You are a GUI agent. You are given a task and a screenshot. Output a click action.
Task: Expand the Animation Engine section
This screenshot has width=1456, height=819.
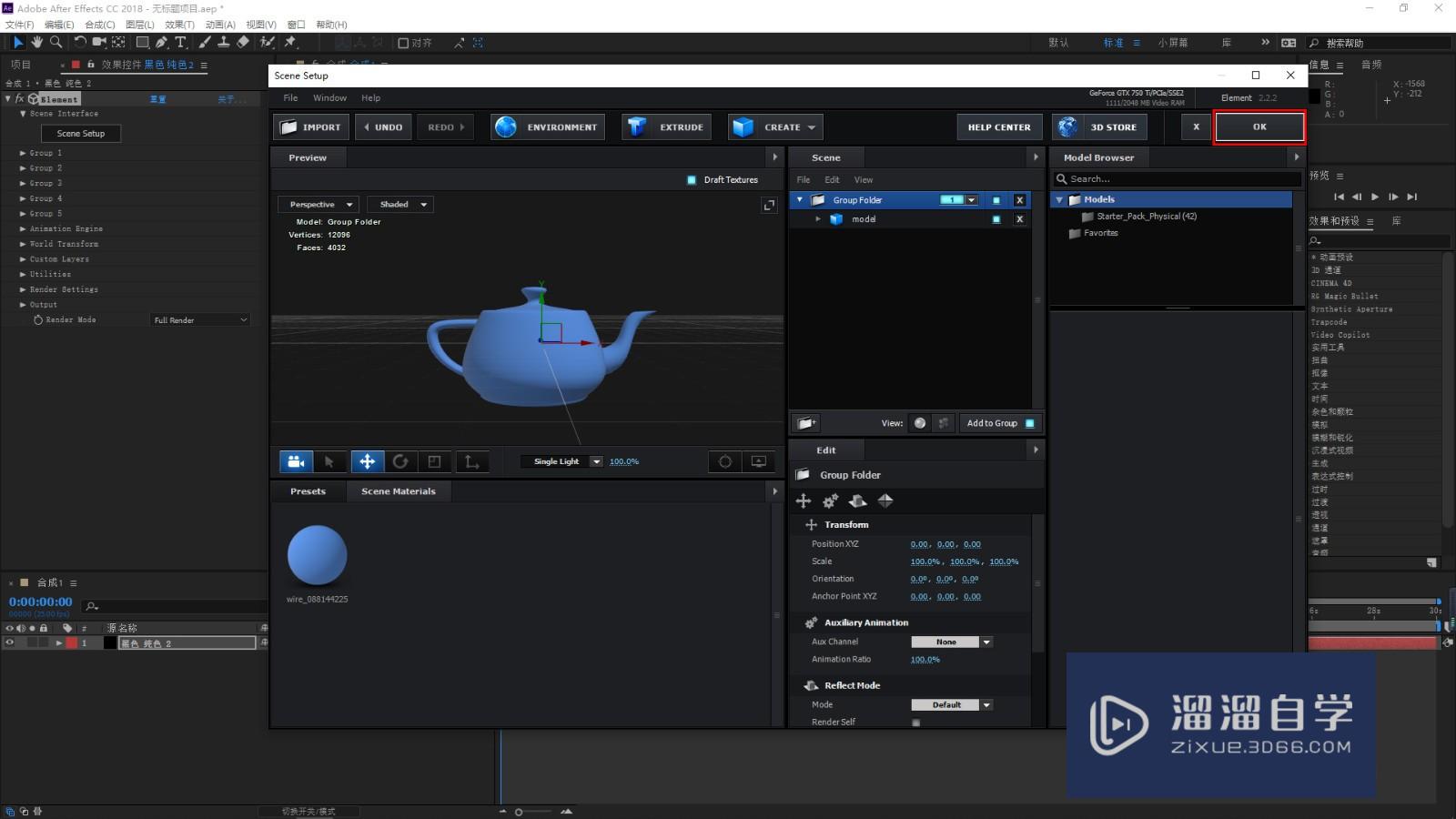[x=23, y=229]
